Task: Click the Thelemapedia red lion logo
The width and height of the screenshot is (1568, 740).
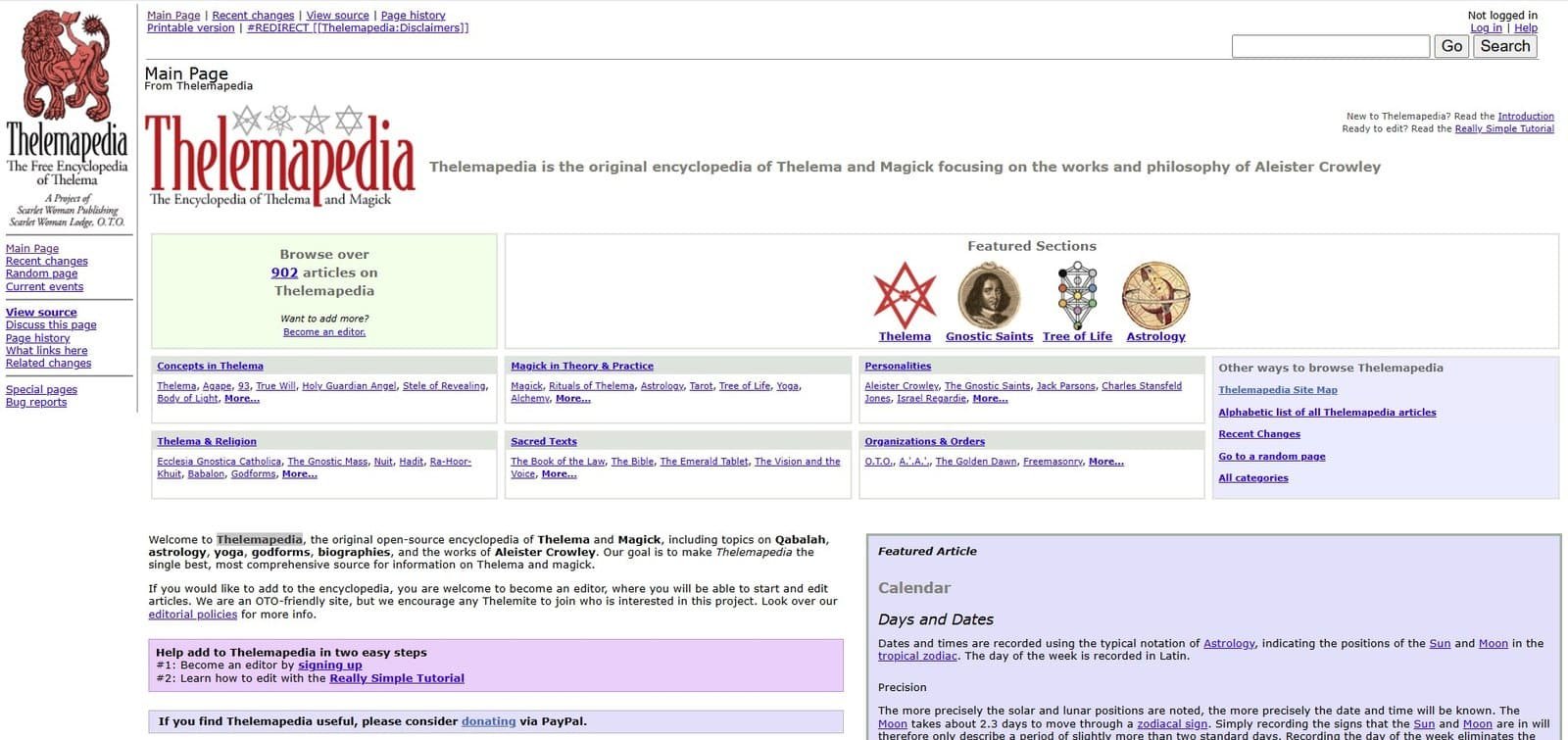Action: (x=67, y=67)
